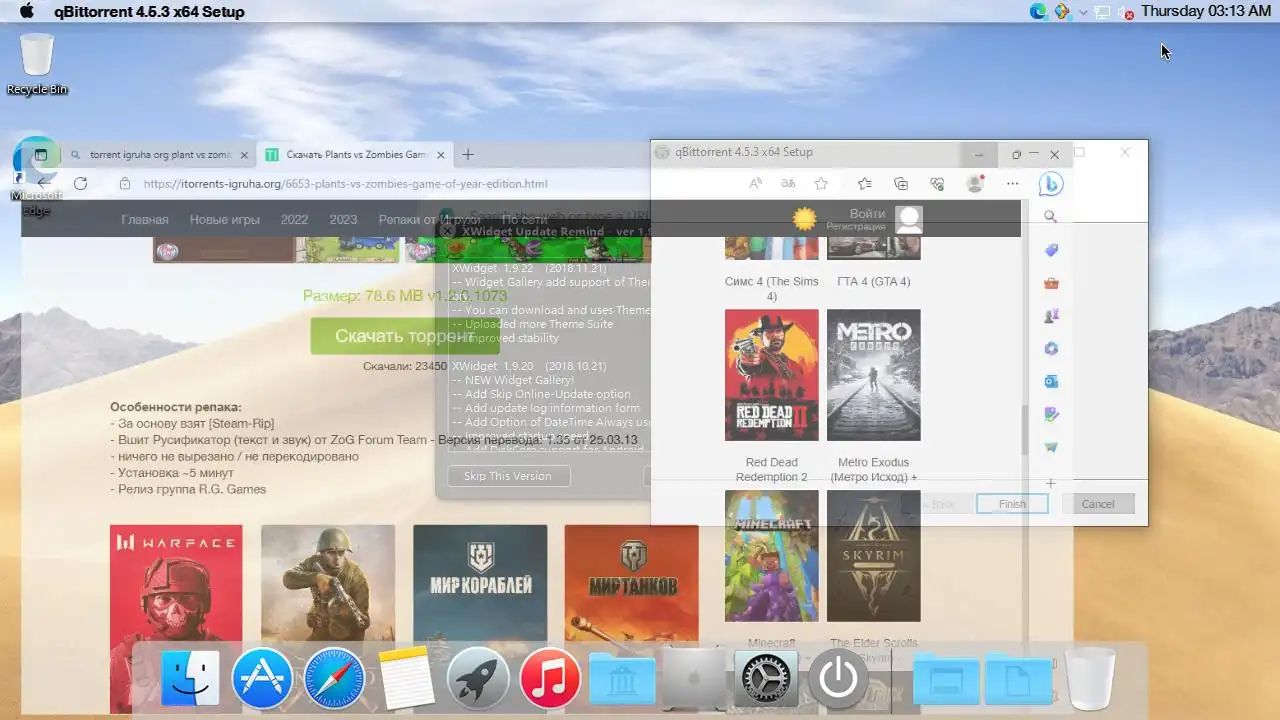1280x720 pixels.
Task: Open Edge profile avatar icon
Action: (975, 184)
